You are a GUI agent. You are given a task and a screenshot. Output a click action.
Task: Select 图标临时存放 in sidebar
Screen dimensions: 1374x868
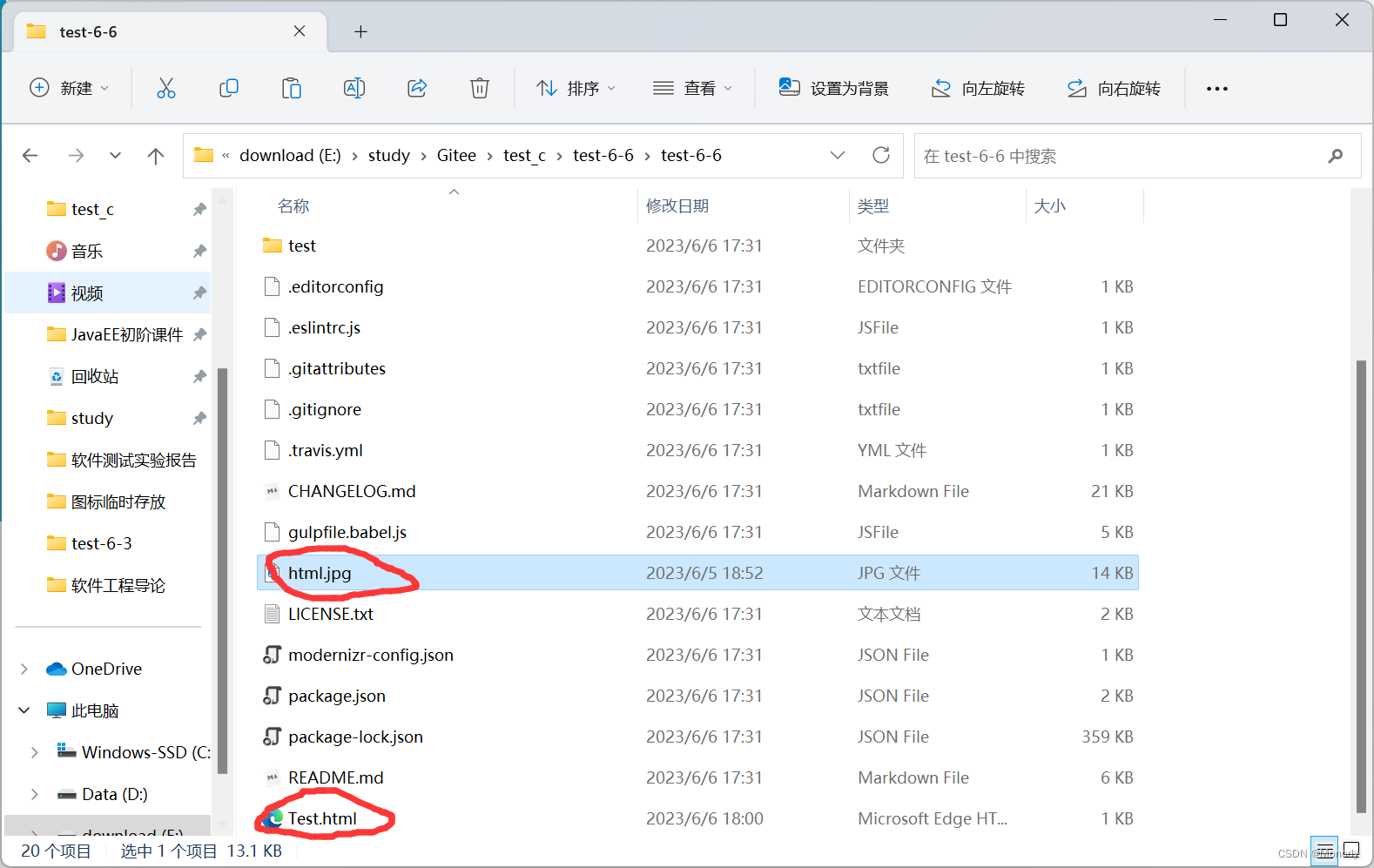click(108, 501)
